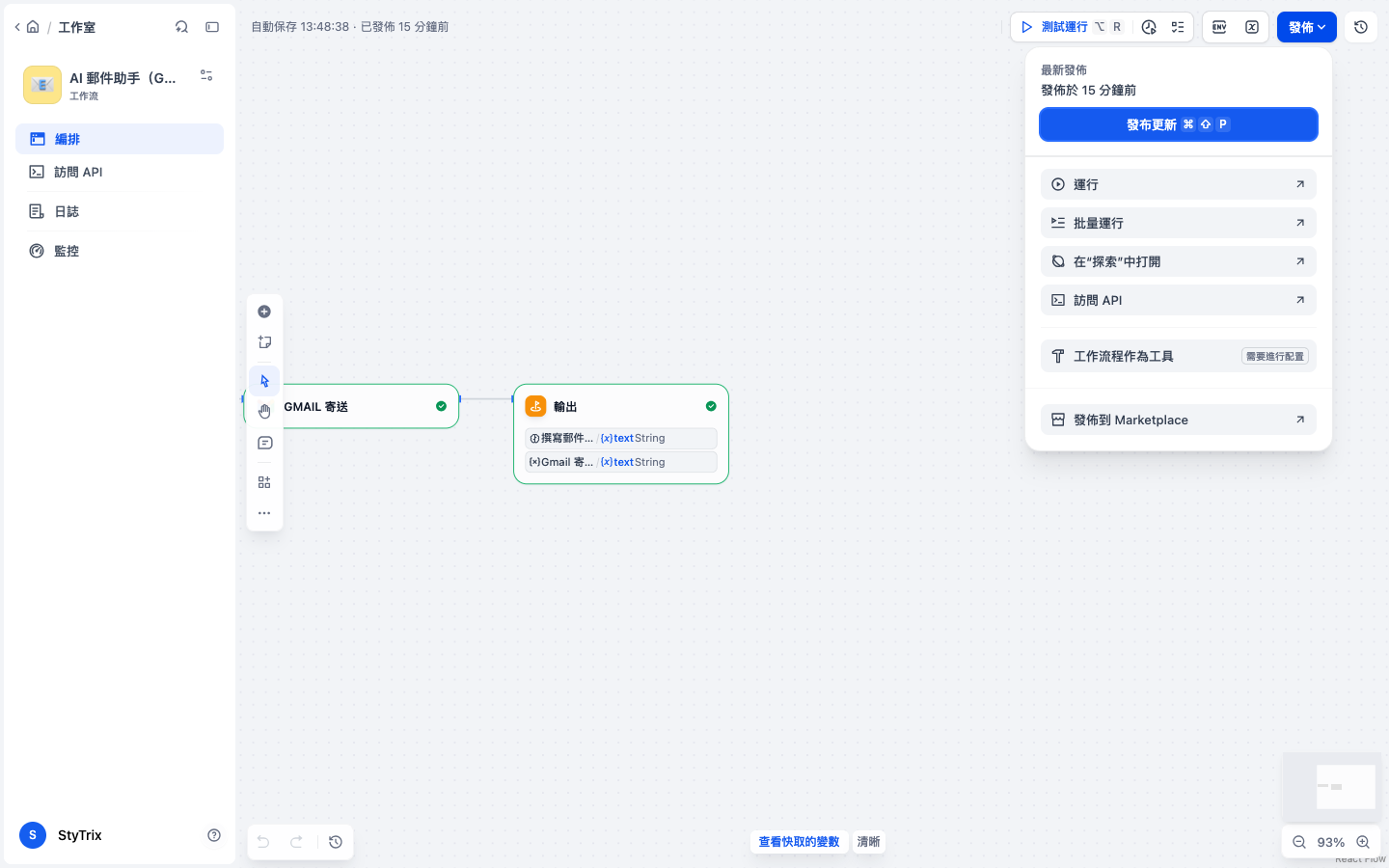The width and height of the screenshot is (1389, 868).
Task: Open the checklist icon in top toolbar
Action: pos(1178,27)
